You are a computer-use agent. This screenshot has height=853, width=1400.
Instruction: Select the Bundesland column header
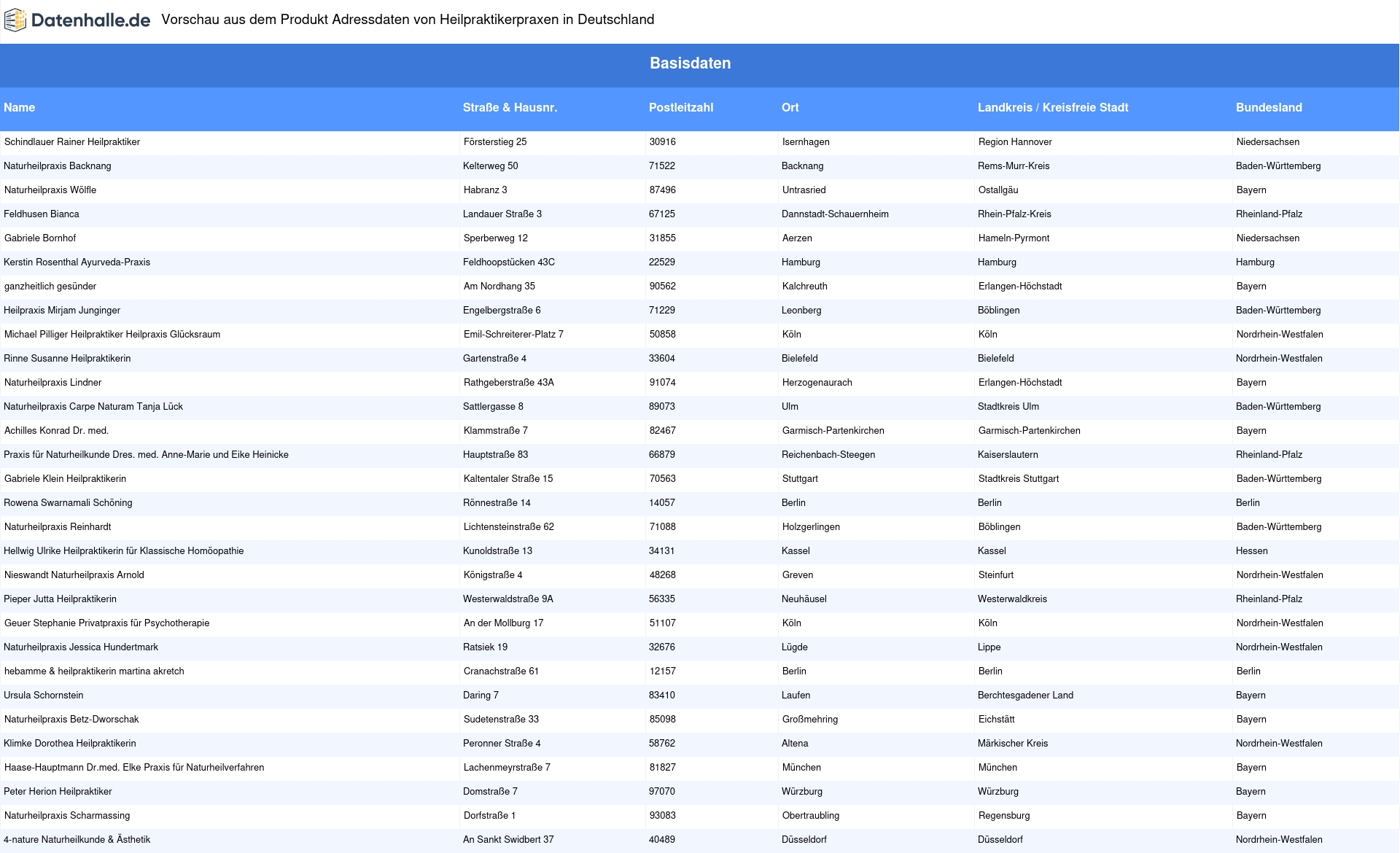(1269, 107)
